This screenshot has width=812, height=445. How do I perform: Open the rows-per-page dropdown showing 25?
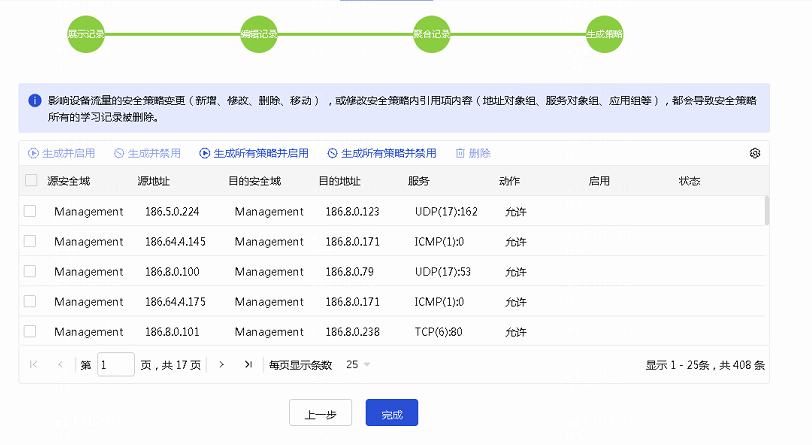(x=357, y=365)
